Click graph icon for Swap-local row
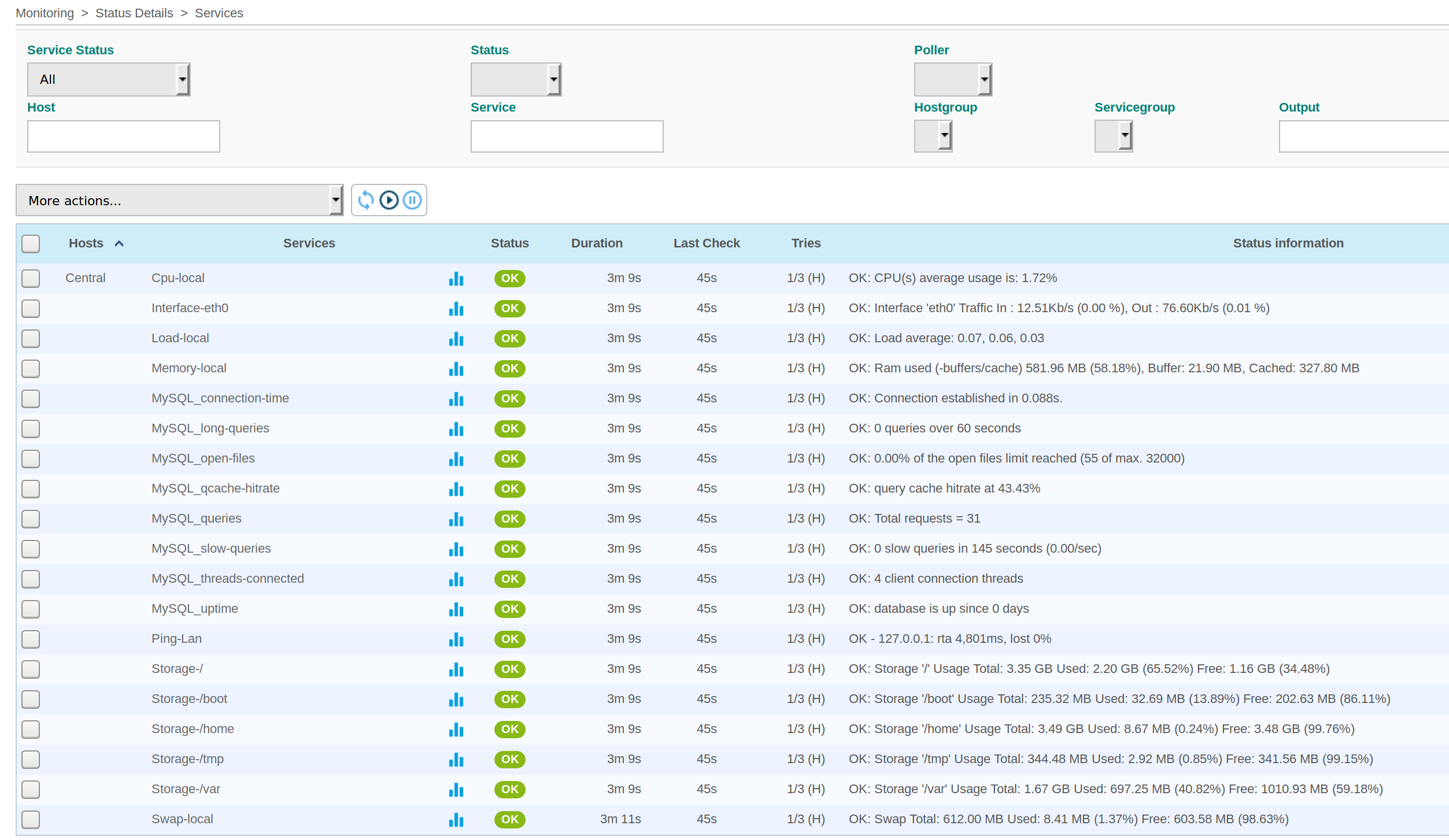The height and width of the screenshot is (840, 1449). (456, 820)
